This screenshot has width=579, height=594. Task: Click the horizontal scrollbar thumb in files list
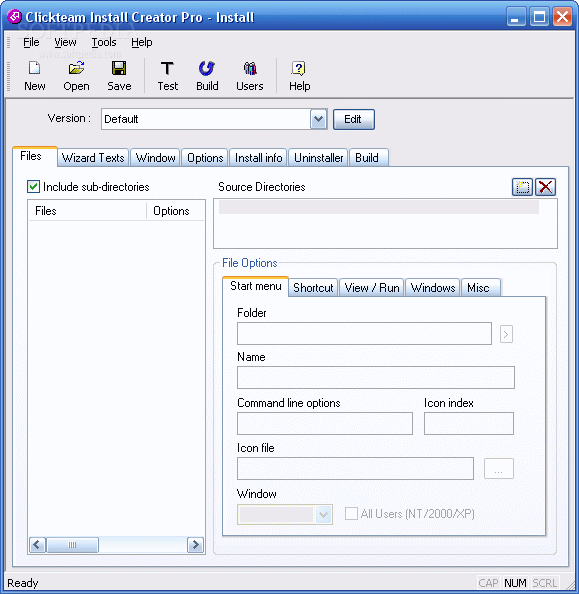(x=72, y=545)
